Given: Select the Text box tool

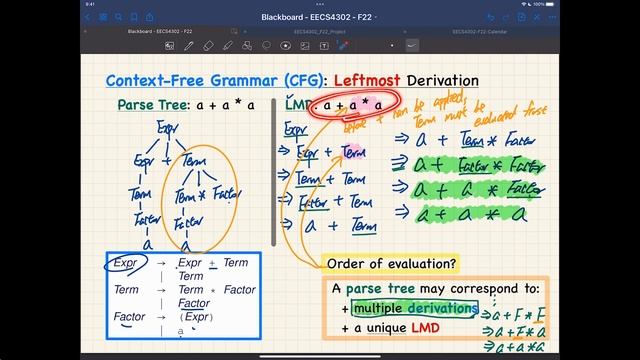Looking at the screenshot, I should (324, 46).
